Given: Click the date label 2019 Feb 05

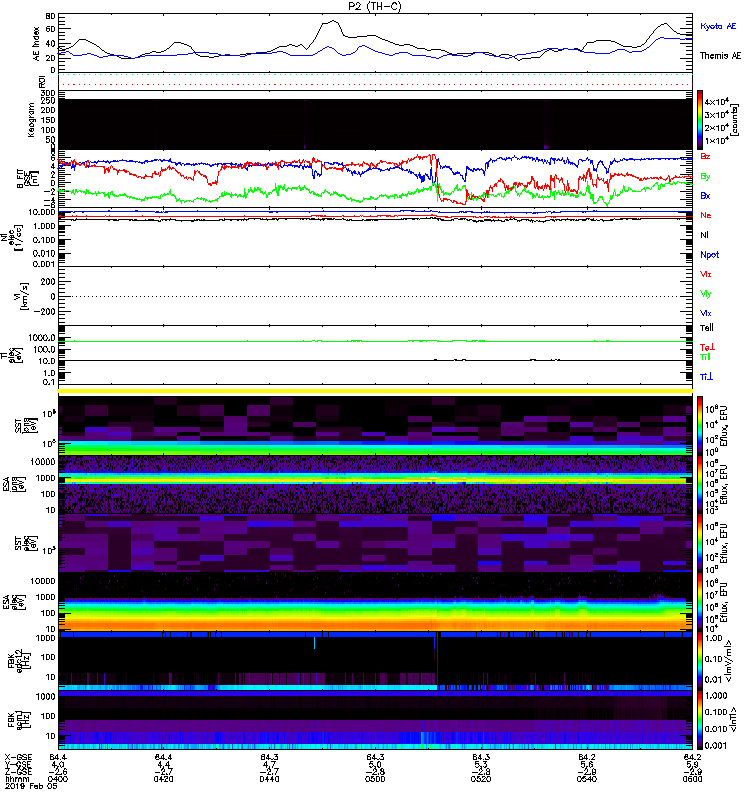Looking at the screenshot, I should [x=31, y=786].
